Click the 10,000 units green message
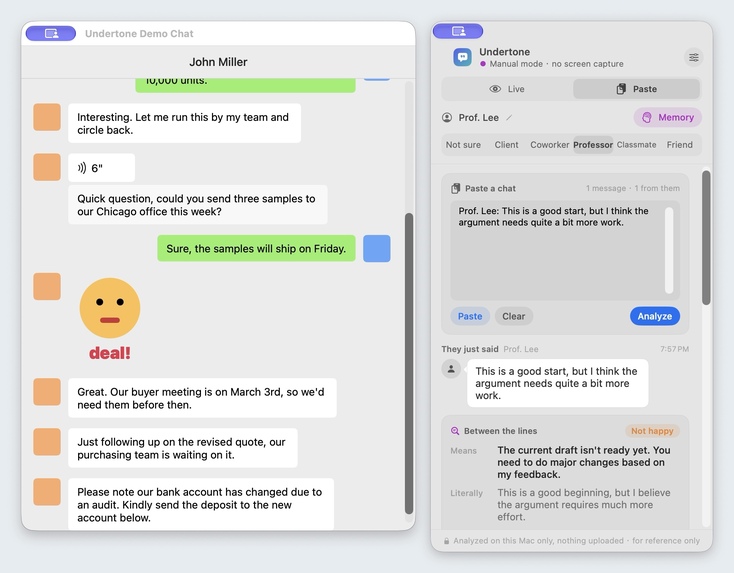 245,85
